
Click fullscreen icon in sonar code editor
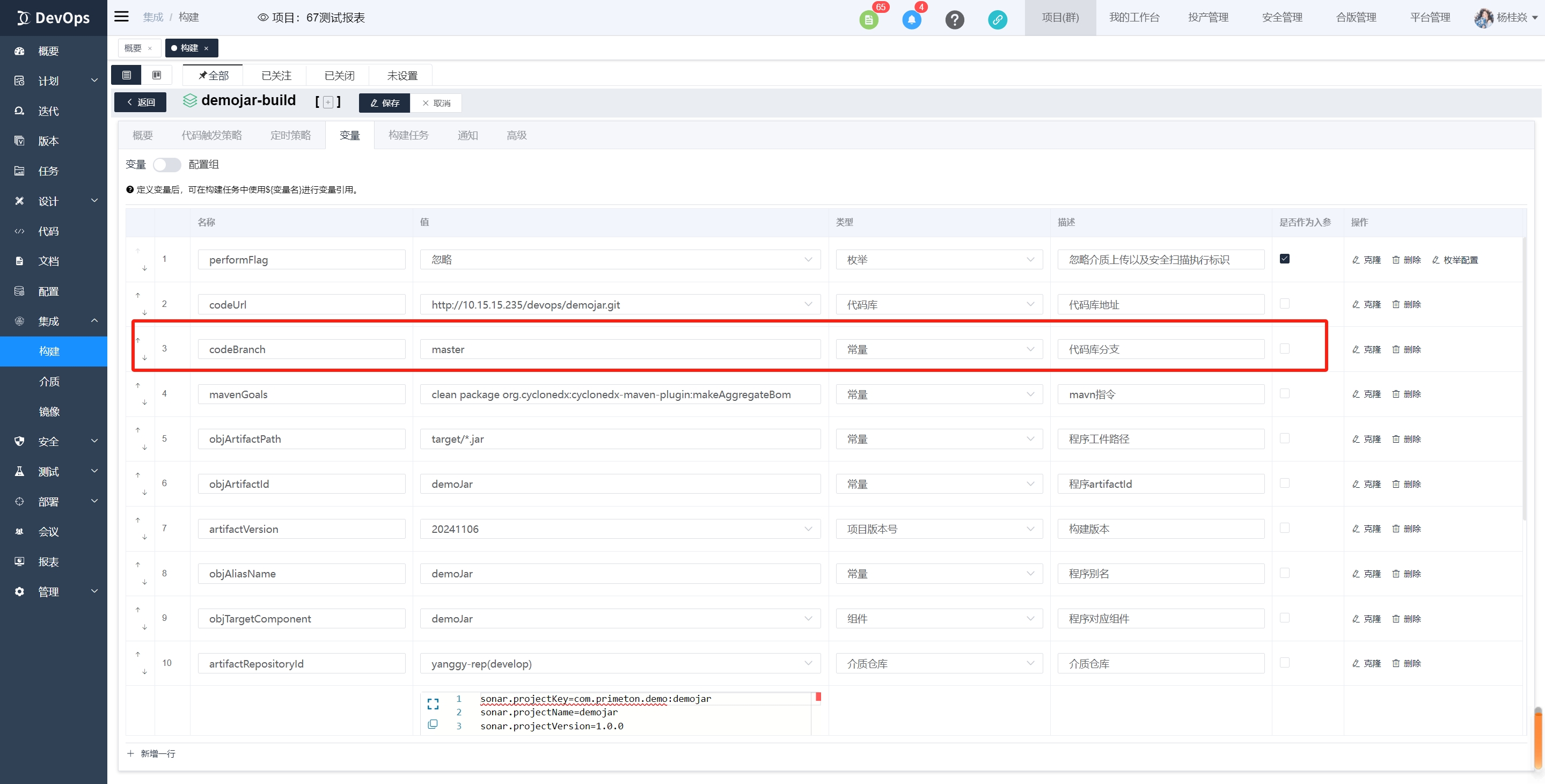coord(433,704)
